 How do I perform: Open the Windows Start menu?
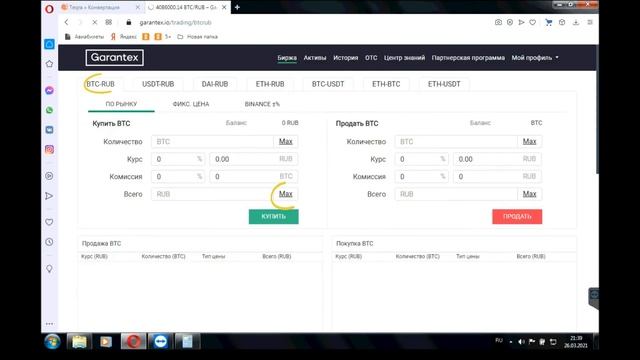coord(52,342)
